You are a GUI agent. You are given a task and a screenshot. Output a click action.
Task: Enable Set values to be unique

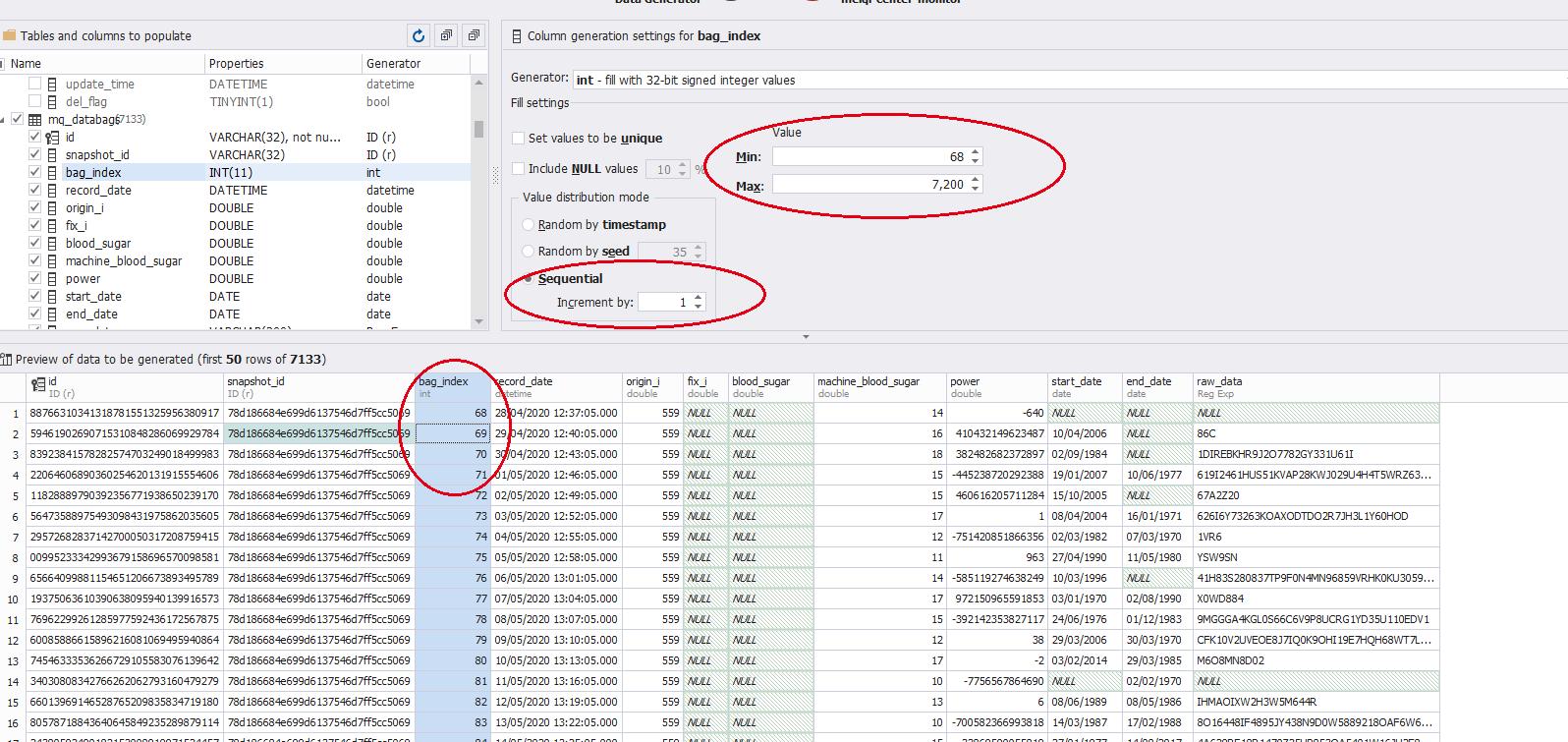(x=518, y=139)
